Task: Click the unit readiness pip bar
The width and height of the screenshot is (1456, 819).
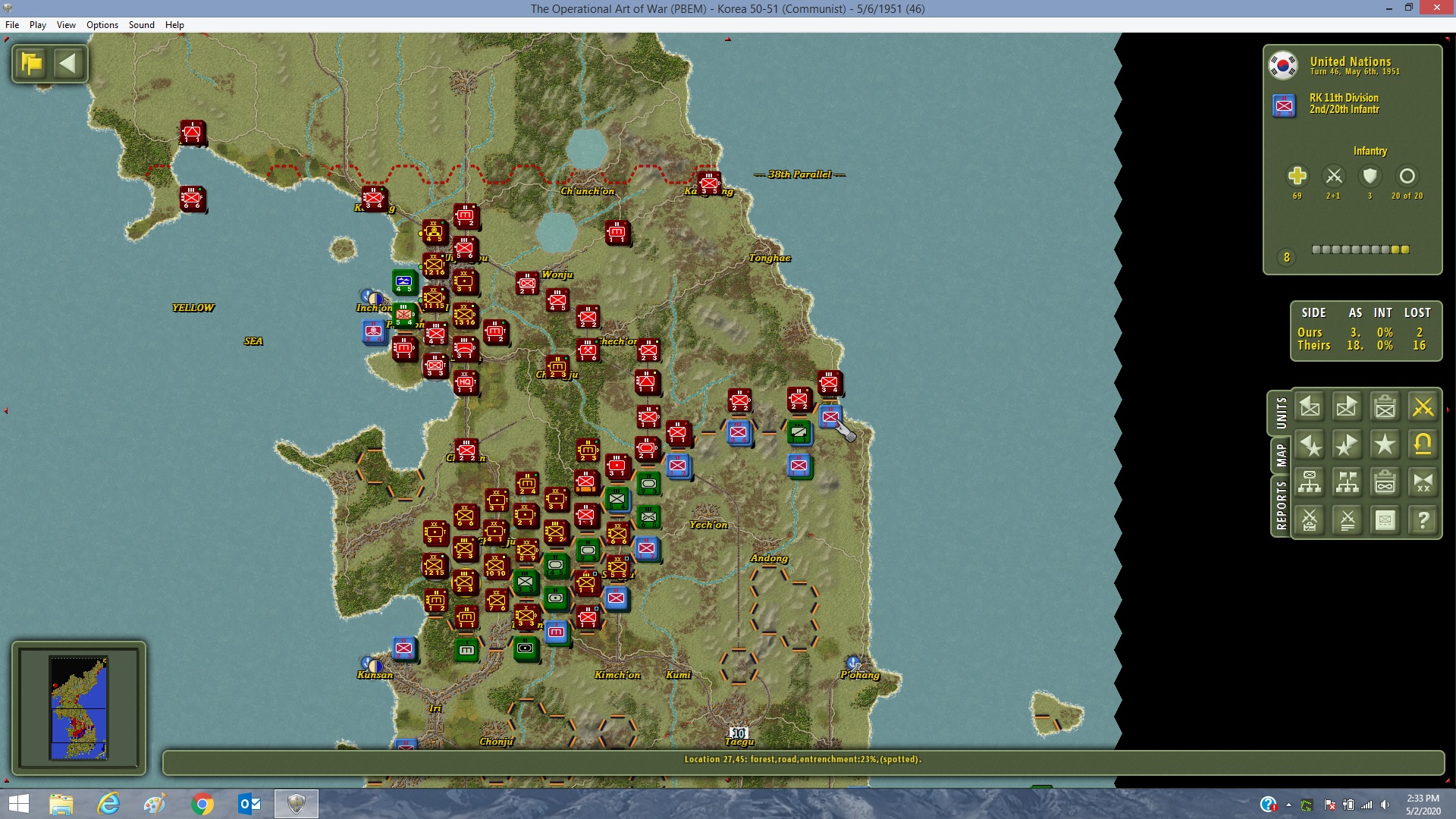Action: click(x=1360, y=249)
